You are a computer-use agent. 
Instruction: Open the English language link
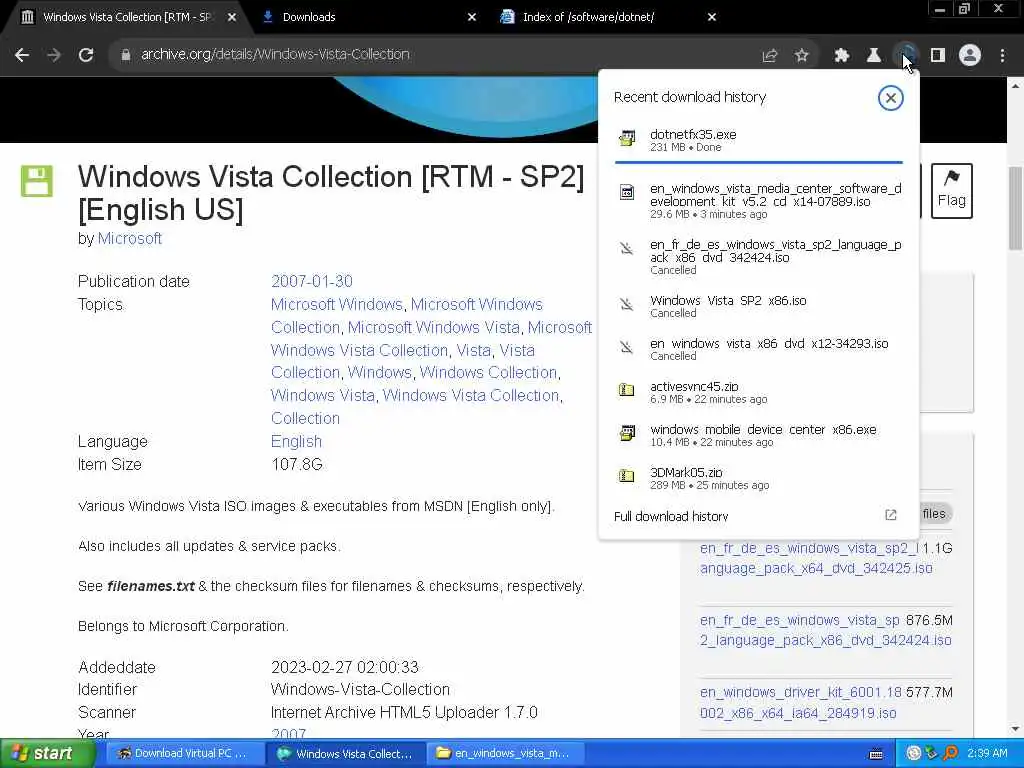point(296,441)
